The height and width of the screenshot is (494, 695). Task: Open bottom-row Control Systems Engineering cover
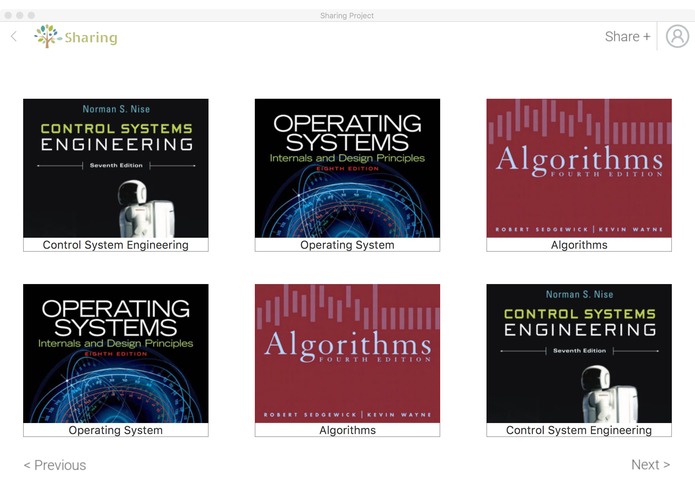pos(579,354)
